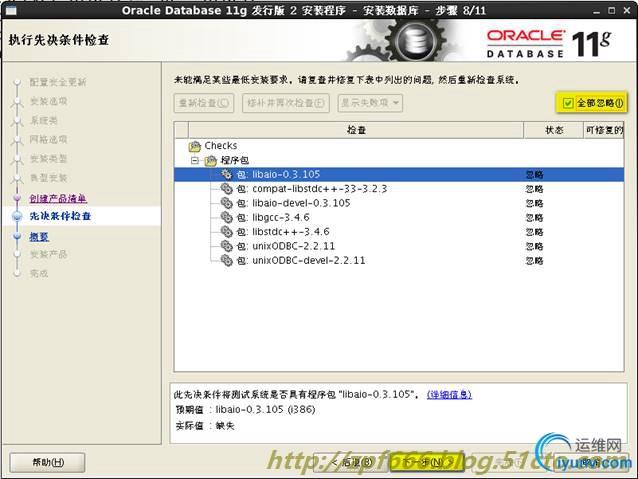Click the gear icon beside libstdc++-3.4.6
This screenshot has height=479, width=638.
(x=226, y=232)
